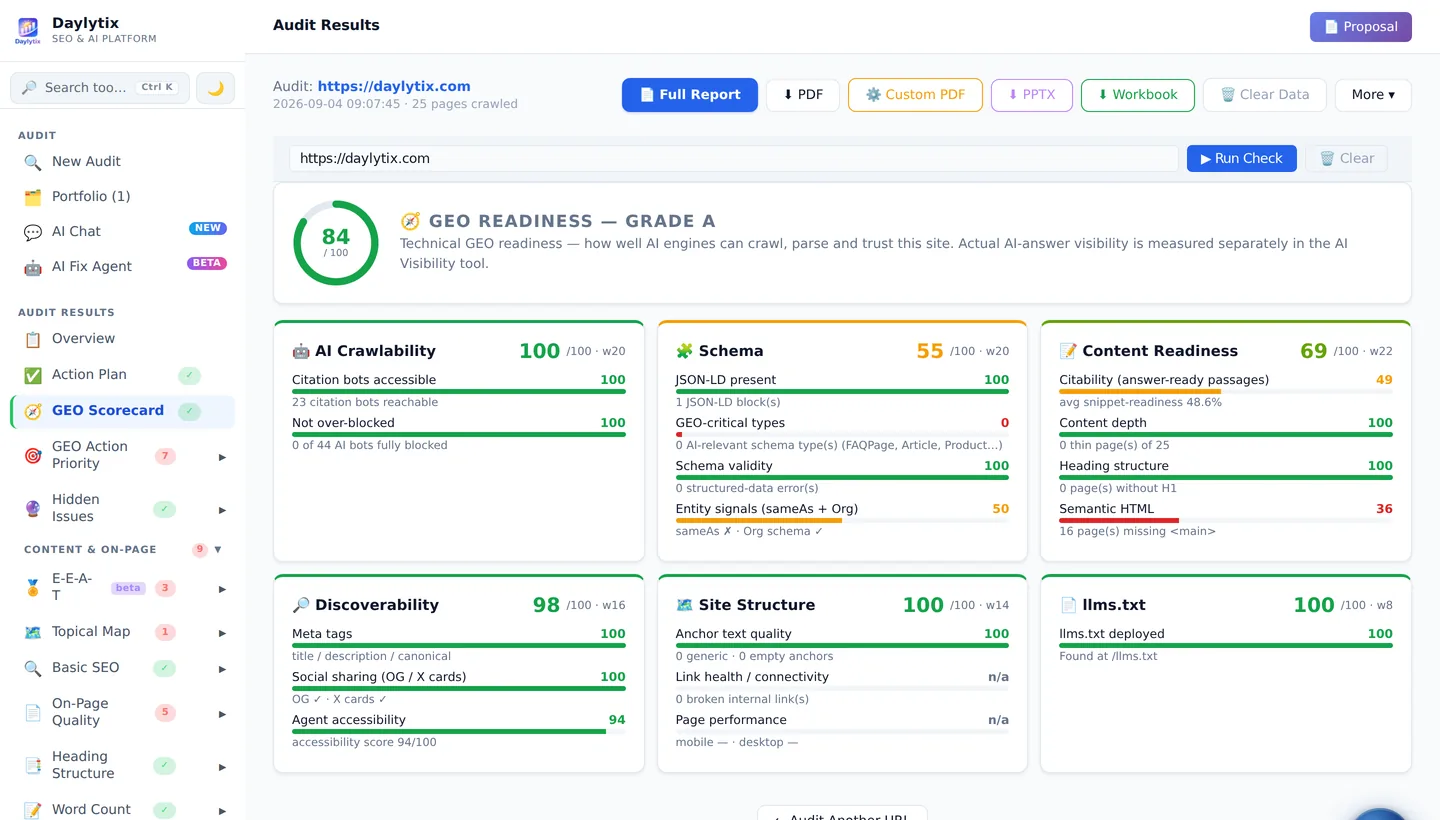Open the More dropdown menu
1440x820 pixels.
pos(1373,95)
